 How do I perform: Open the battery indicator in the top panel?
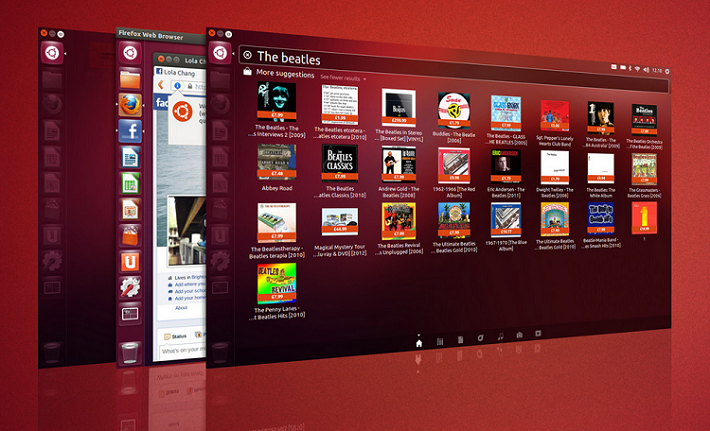(x=623, y=67)
